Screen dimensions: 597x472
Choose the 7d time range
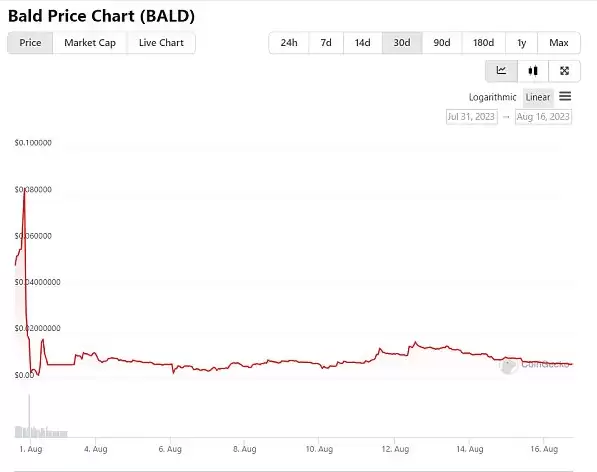coord(326,43)
